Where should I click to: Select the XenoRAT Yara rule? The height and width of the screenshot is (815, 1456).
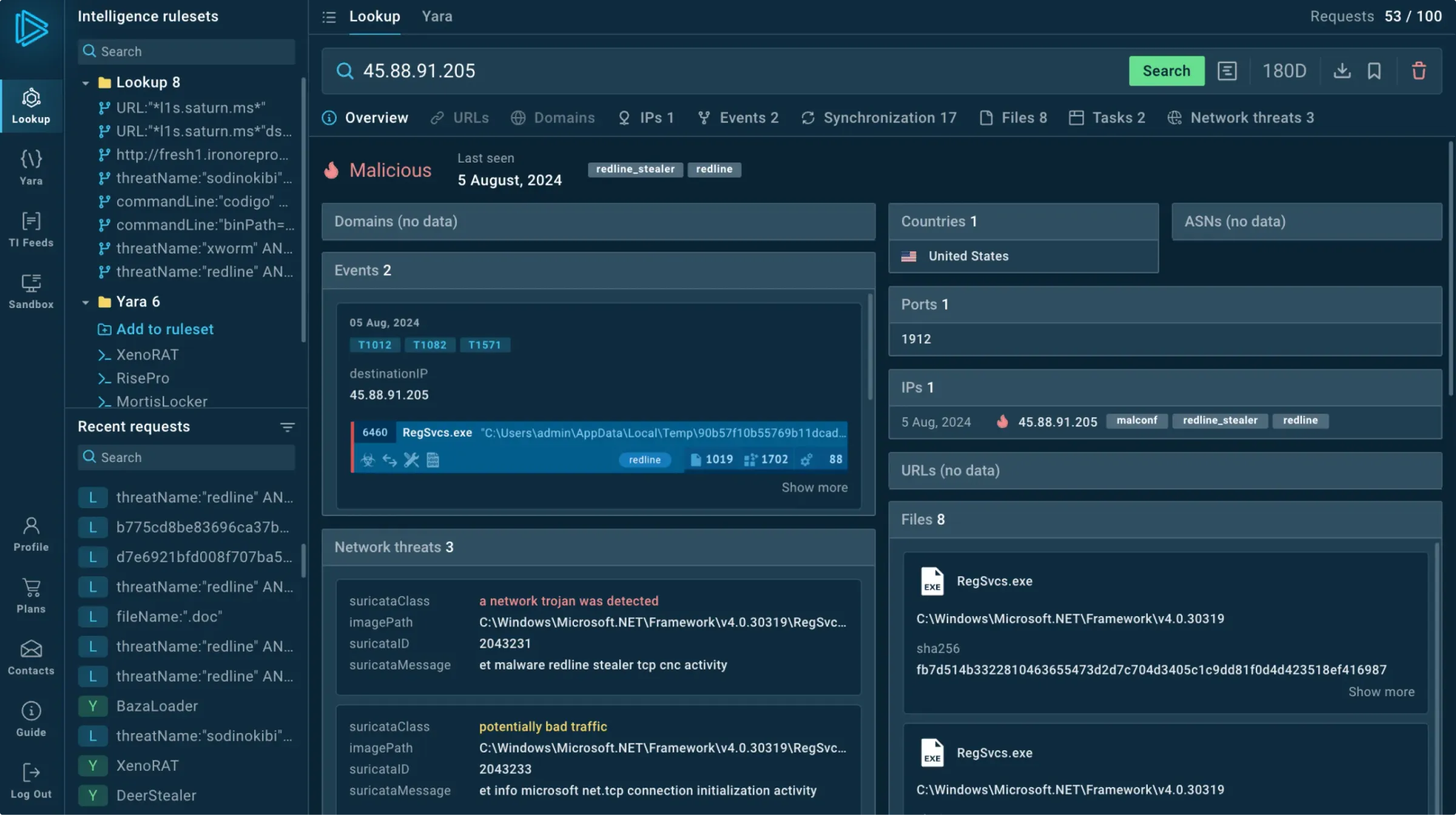147,355
